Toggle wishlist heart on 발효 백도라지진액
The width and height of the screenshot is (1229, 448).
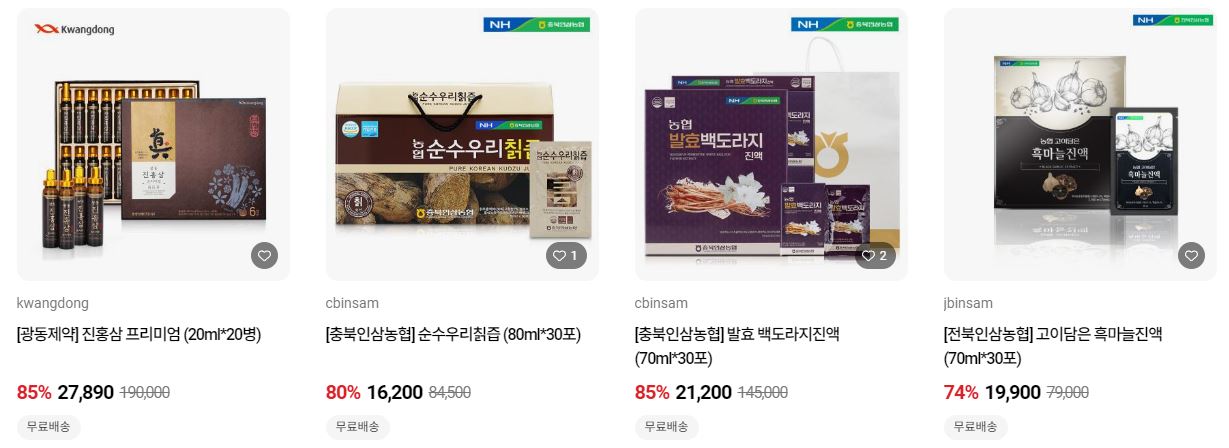875,256
